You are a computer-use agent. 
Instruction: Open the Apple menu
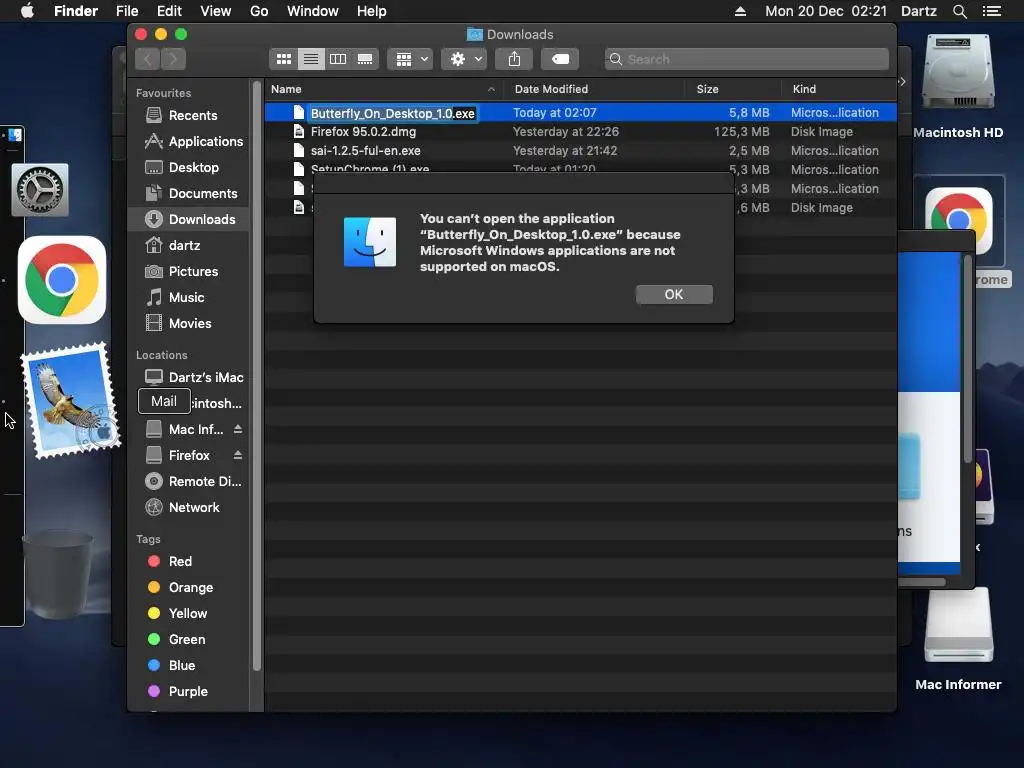[27, 11]
